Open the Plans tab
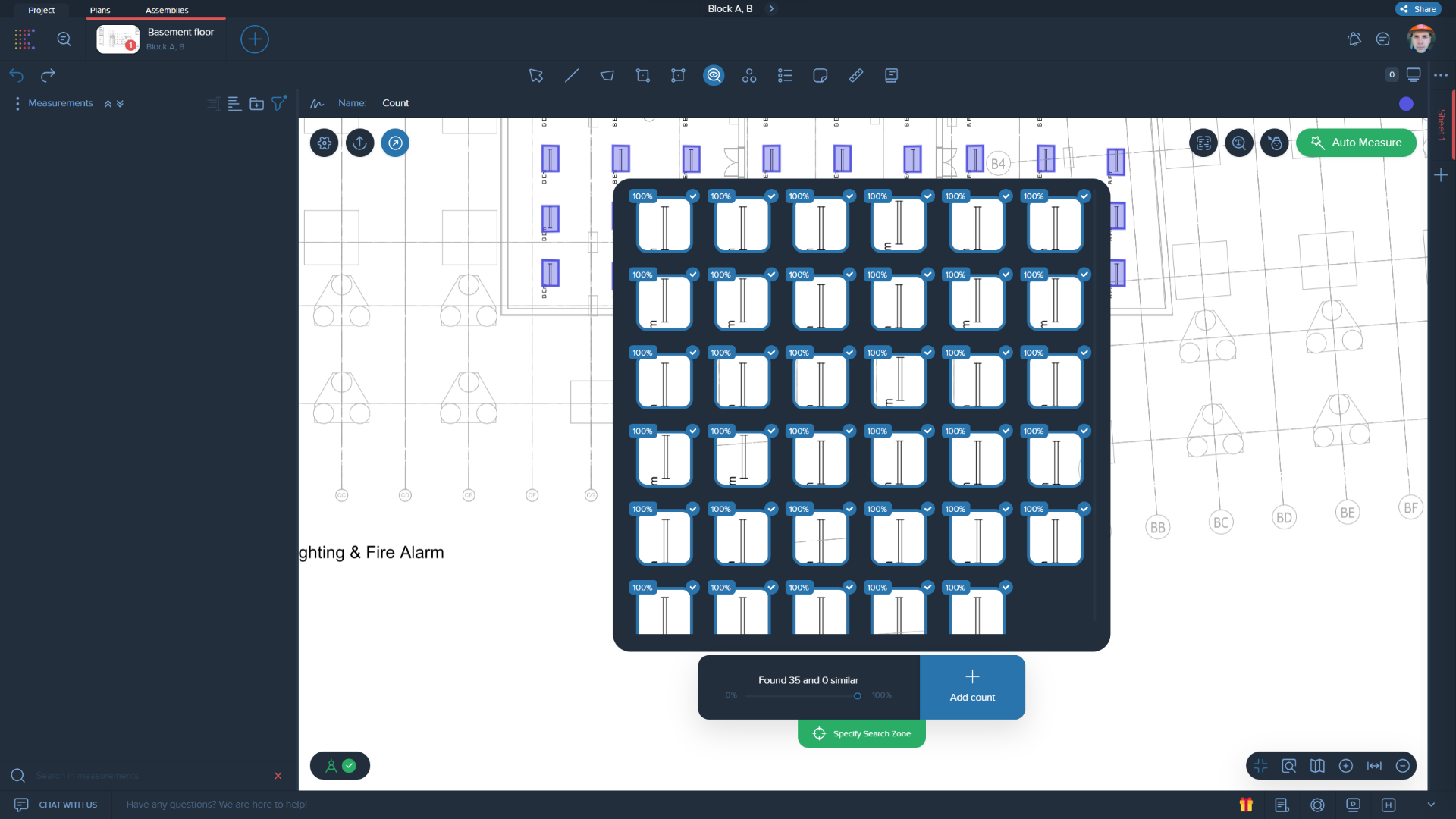 click(100, 10)
